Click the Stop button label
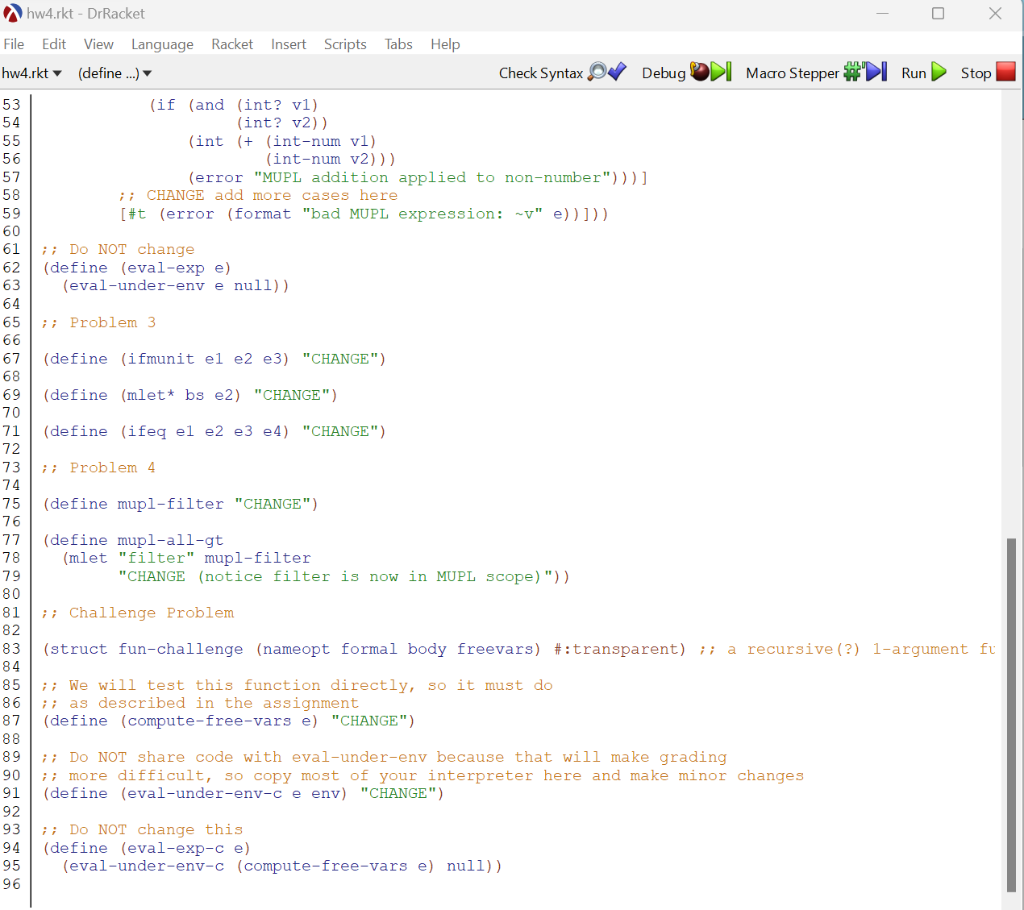The width and height of the screenshot is (1024, 910). tap(976, 73)
